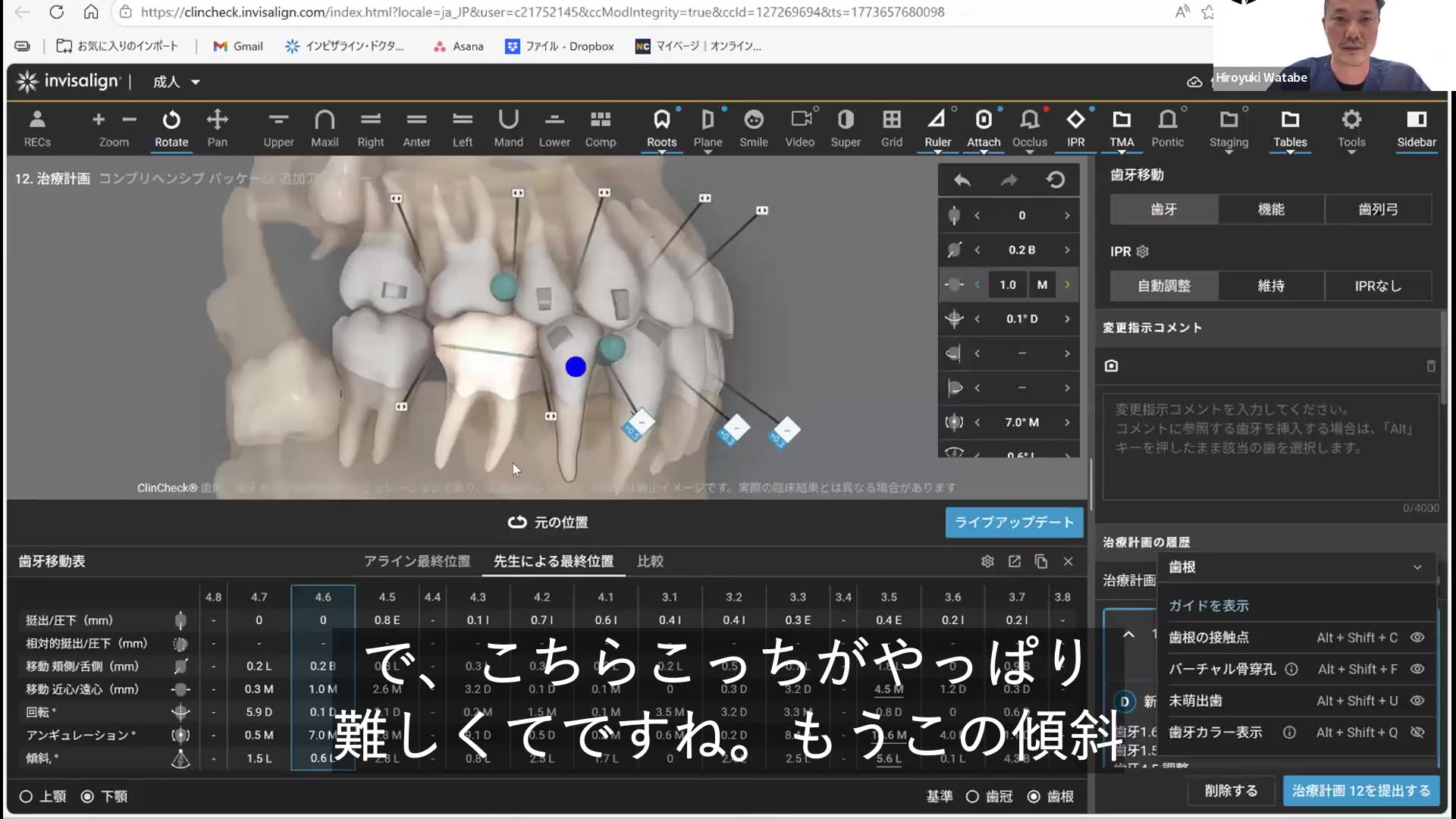Open the Gmail bookmark
This screenshot has height=819, width=1456.
pos(237,46)
